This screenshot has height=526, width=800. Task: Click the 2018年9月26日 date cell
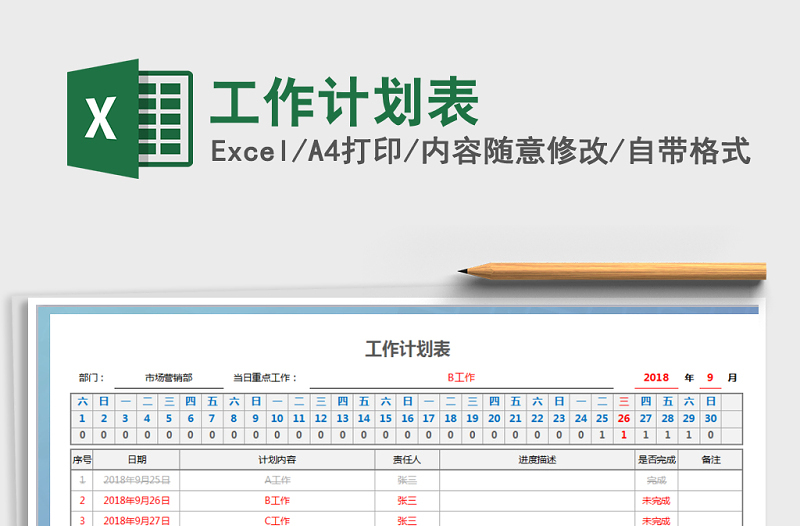(137, 500)
